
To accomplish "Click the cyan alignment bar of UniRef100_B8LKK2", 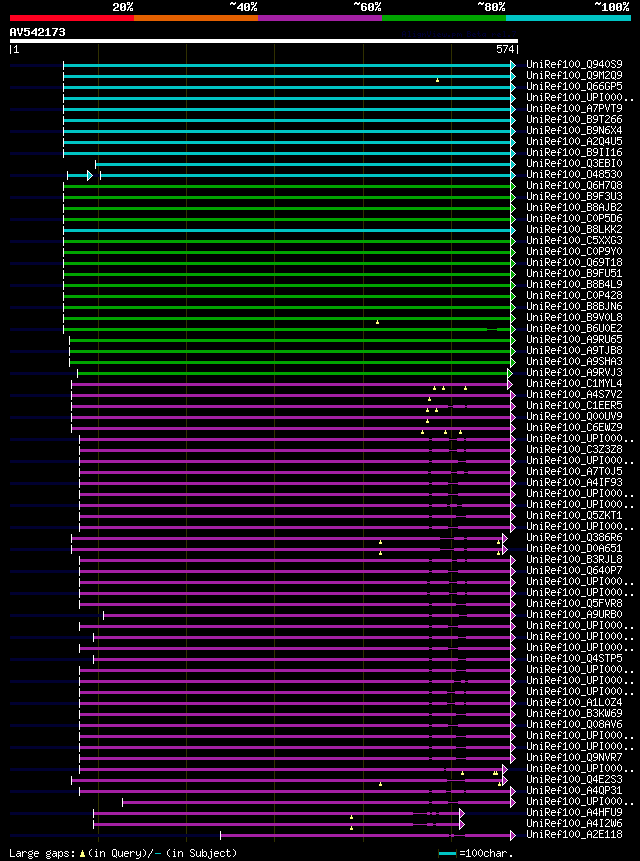I will 289,230.
